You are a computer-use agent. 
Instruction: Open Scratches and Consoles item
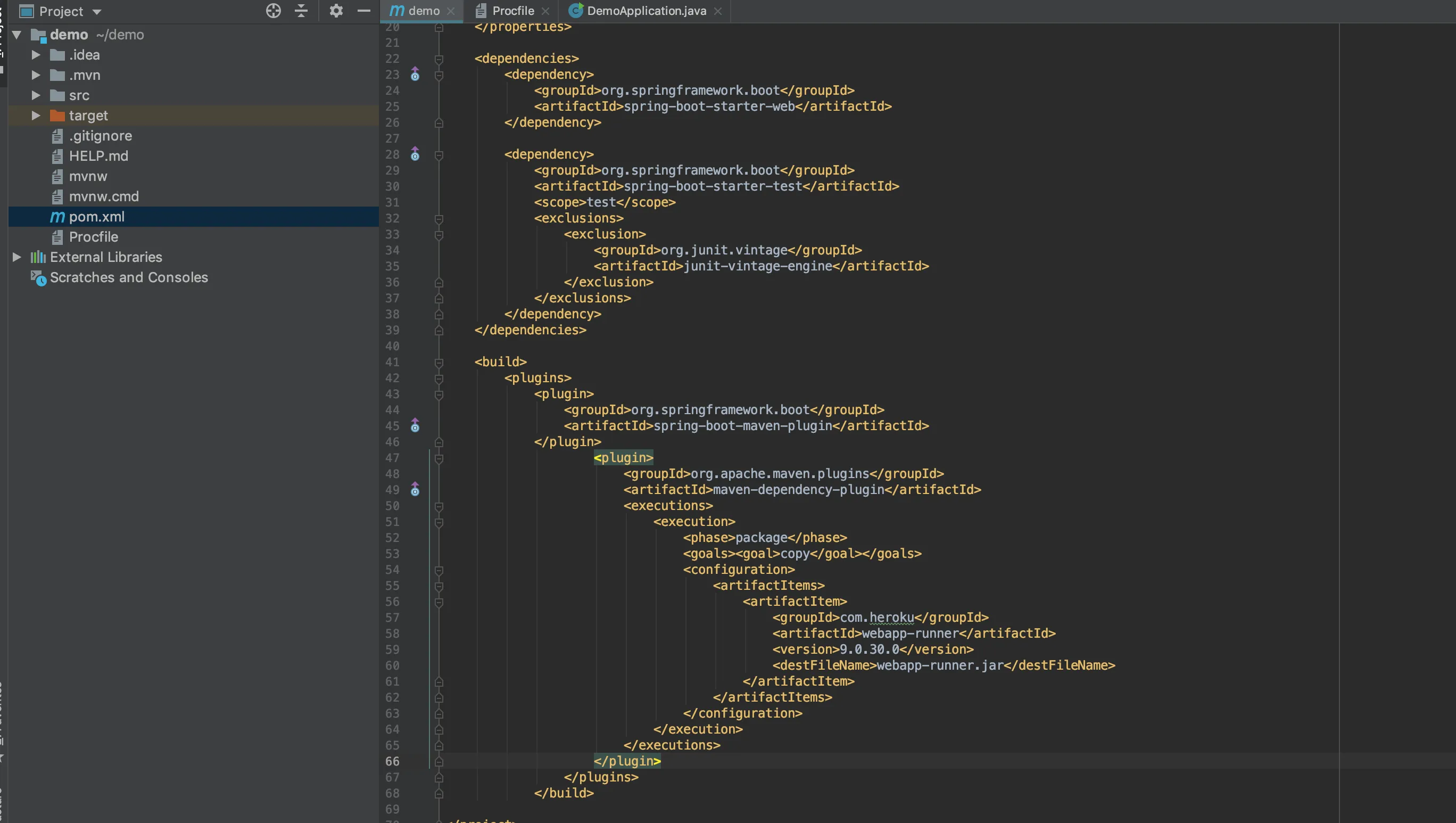coord(129,277)
